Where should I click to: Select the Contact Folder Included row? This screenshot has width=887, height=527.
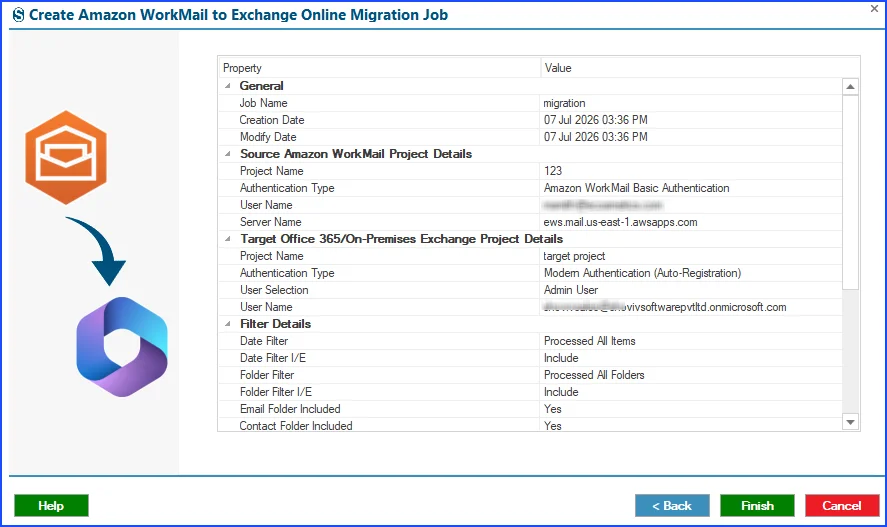[x=530, y=425]
